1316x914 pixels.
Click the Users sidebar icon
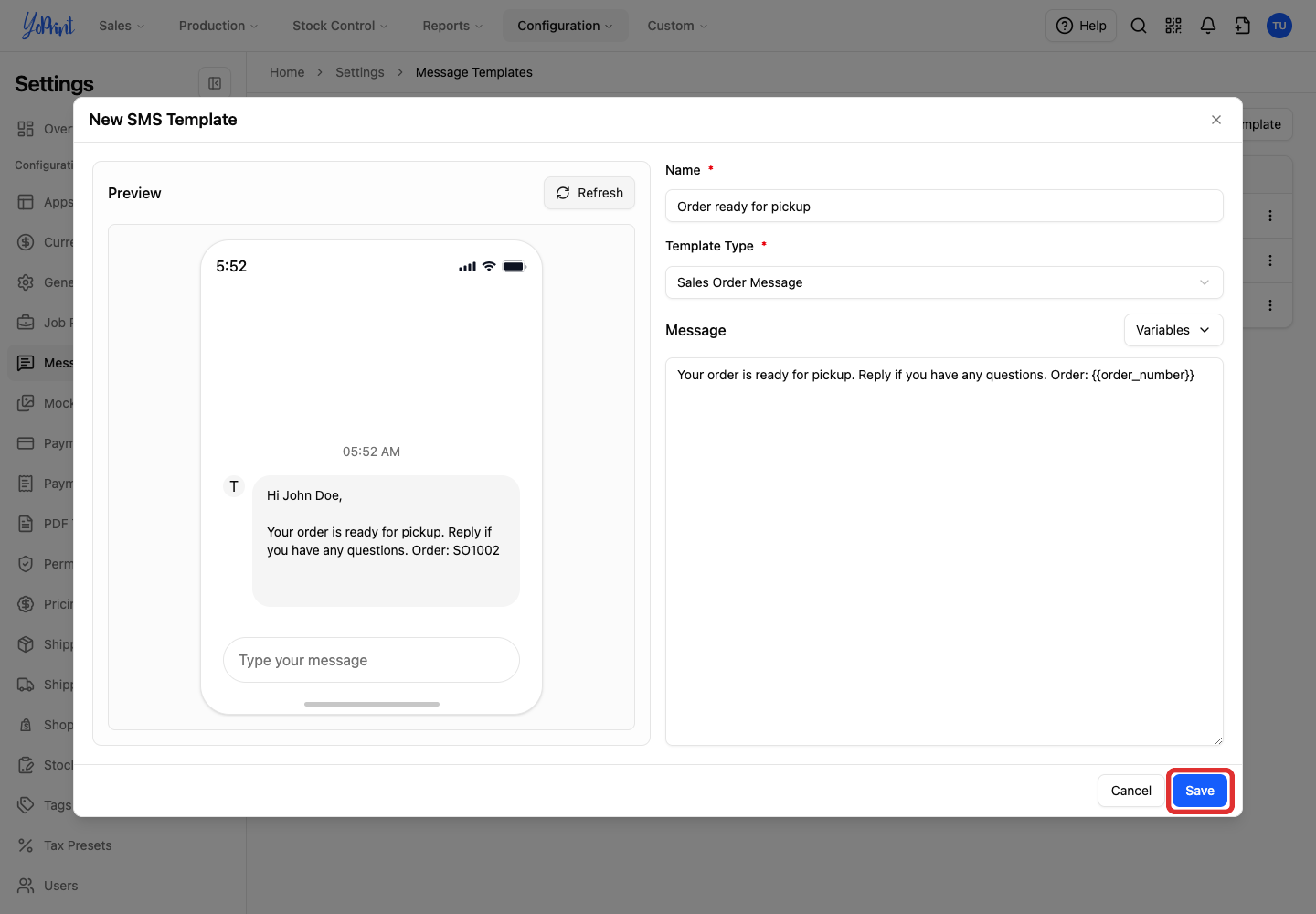(26, 886)
